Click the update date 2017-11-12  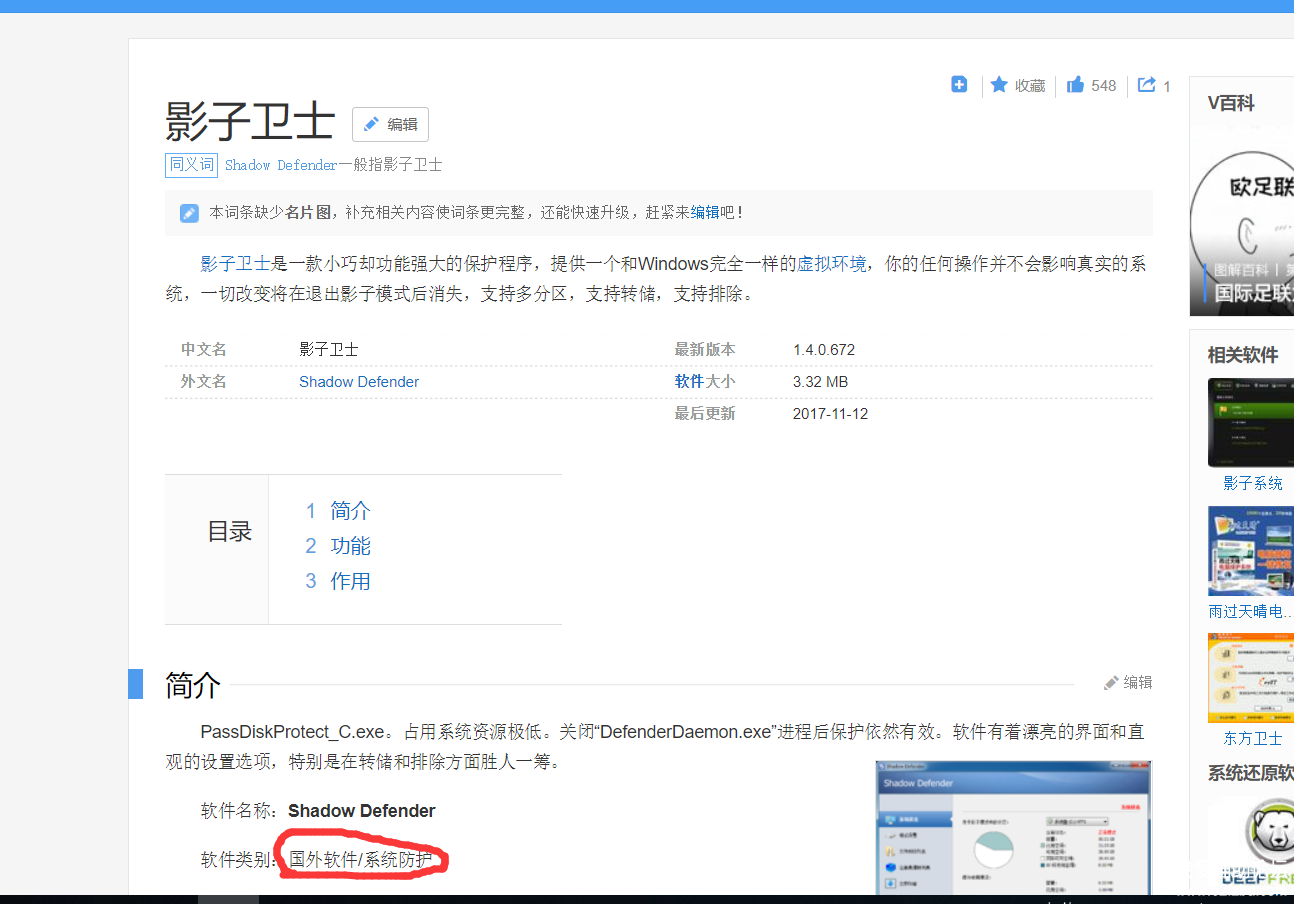[830, 414]
